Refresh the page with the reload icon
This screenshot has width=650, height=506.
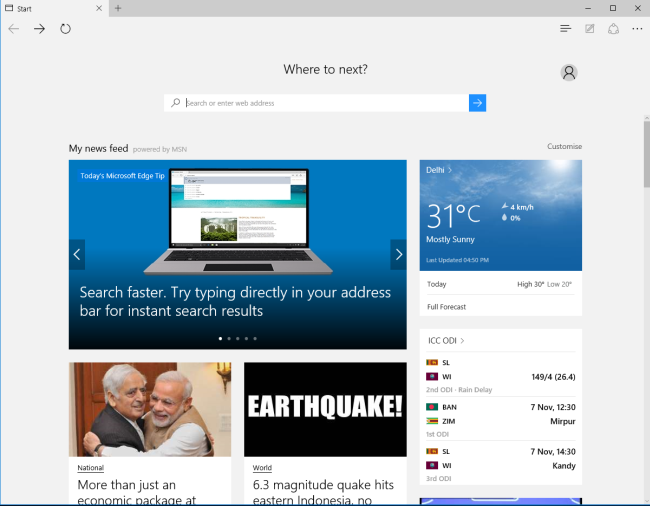tap(65, 29)
